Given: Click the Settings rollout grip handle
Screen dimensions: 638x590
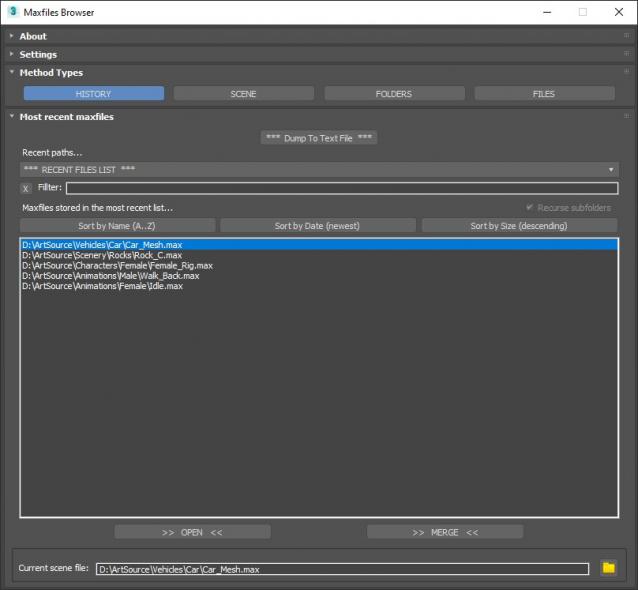Looking at the screenshot, I should pos(626,54).
